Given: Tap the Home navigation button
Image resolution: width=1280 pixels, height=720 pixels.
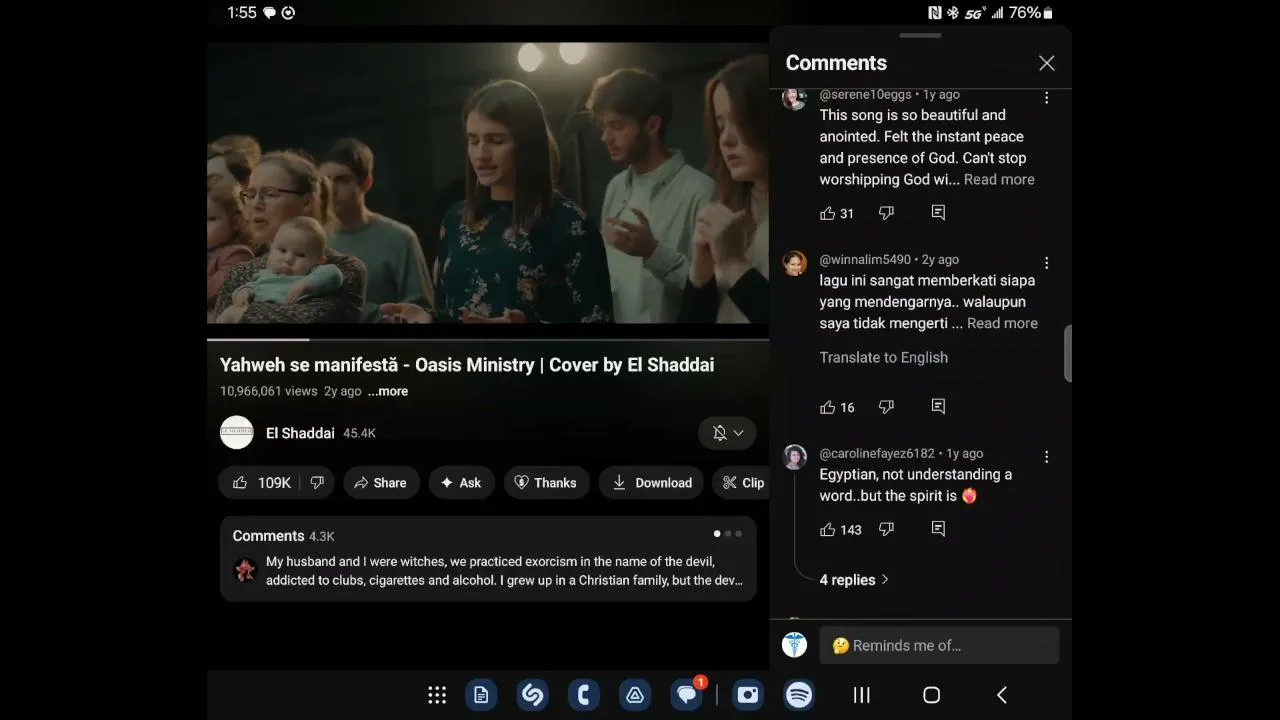Looking at the screenshot, I should coord(931,695).
